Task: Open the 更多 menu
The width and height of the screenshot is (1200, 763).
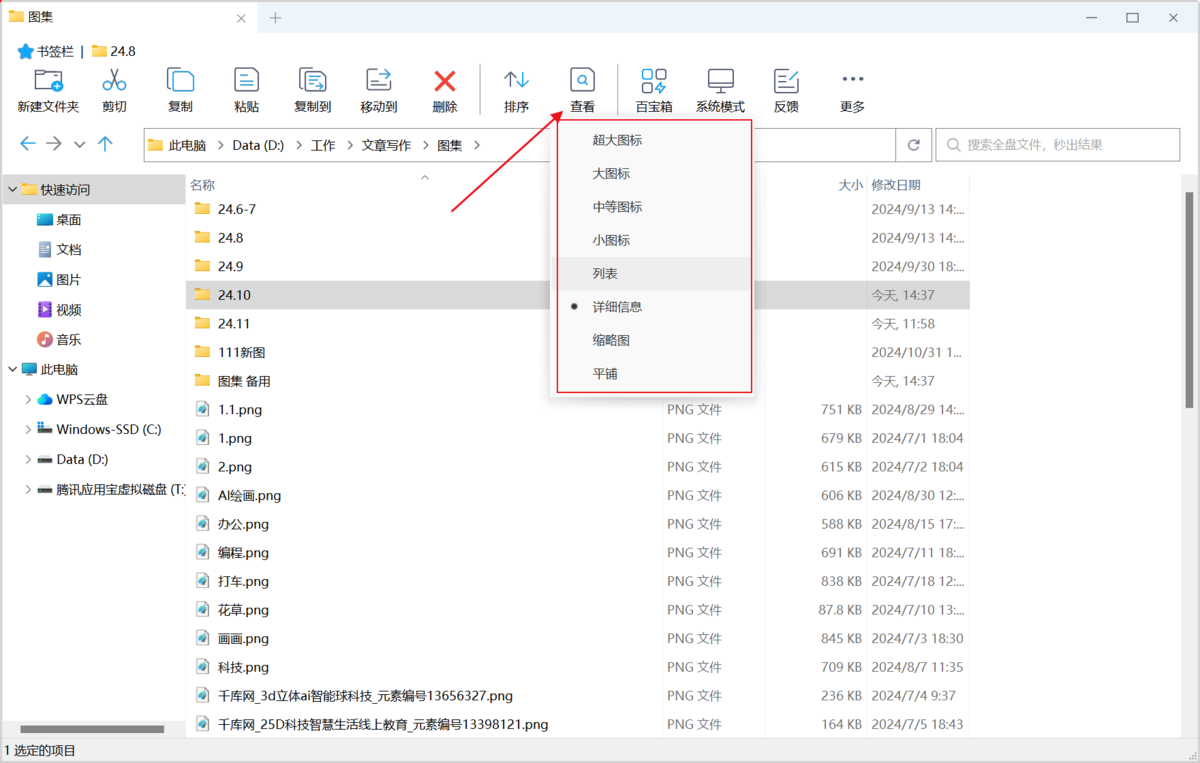Action: (x=851, y=88)
